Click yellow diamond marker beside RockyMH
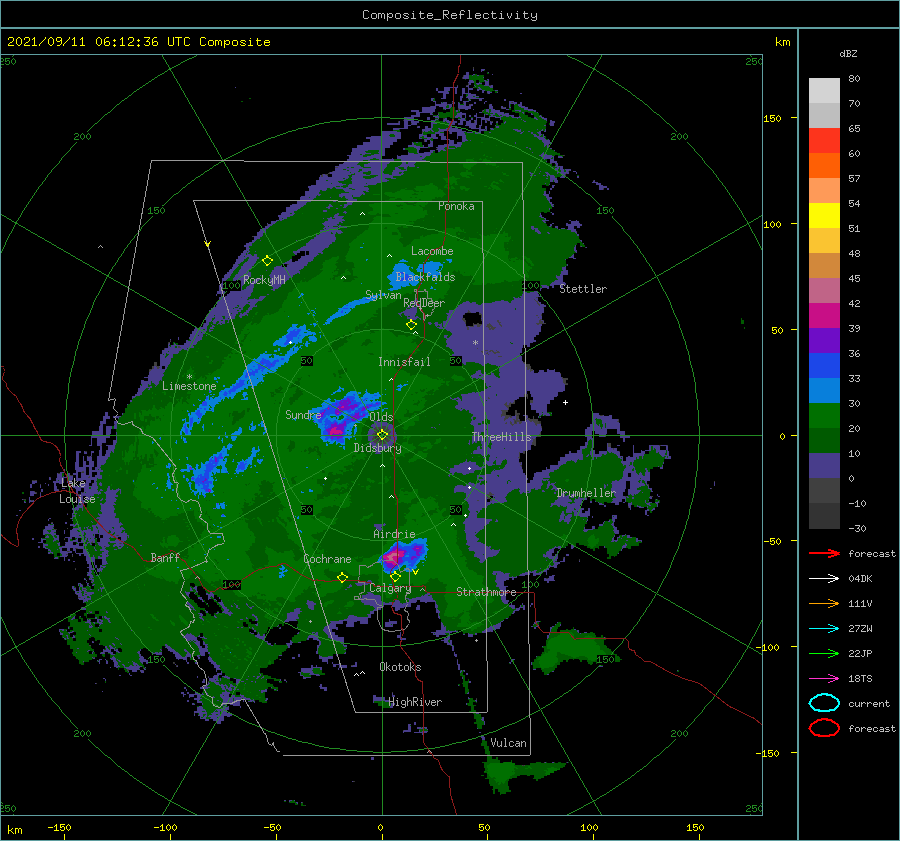The height and width of the screenshot is (841, 900). (267, 261)
